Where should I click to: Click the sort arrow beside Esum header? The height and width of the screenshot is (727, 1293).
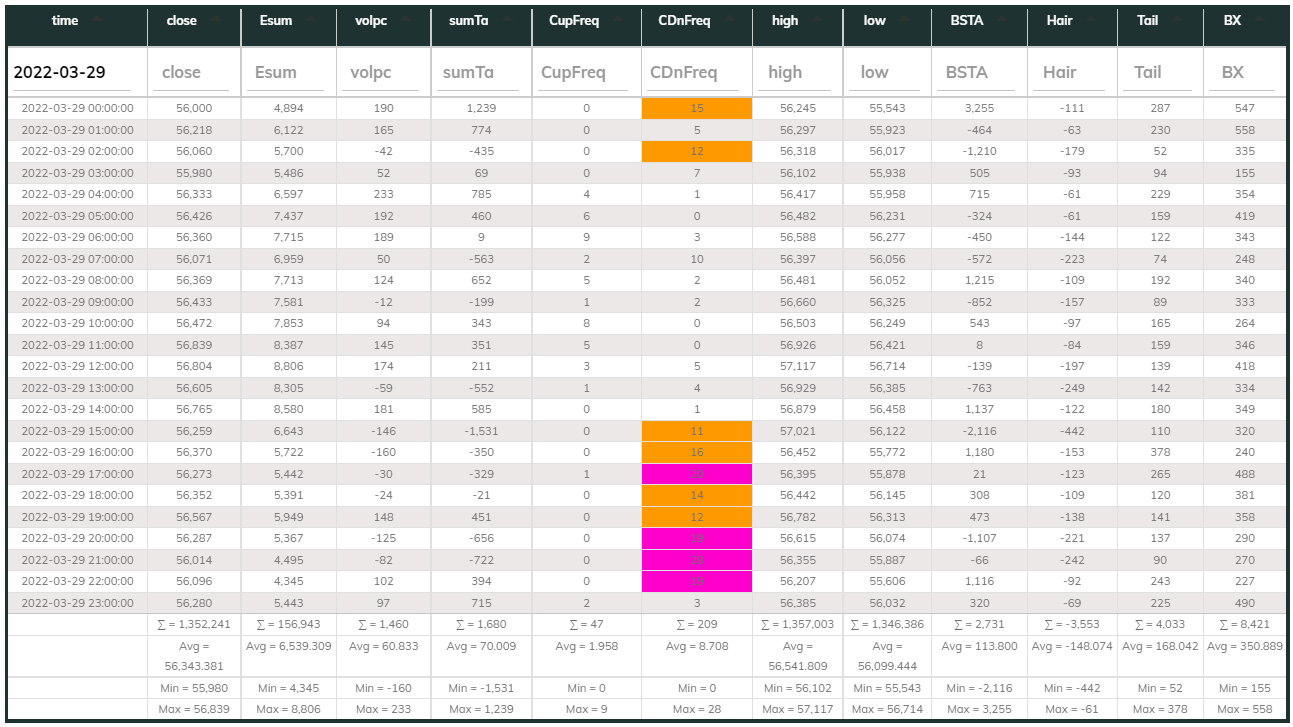(x=311, y=20)
